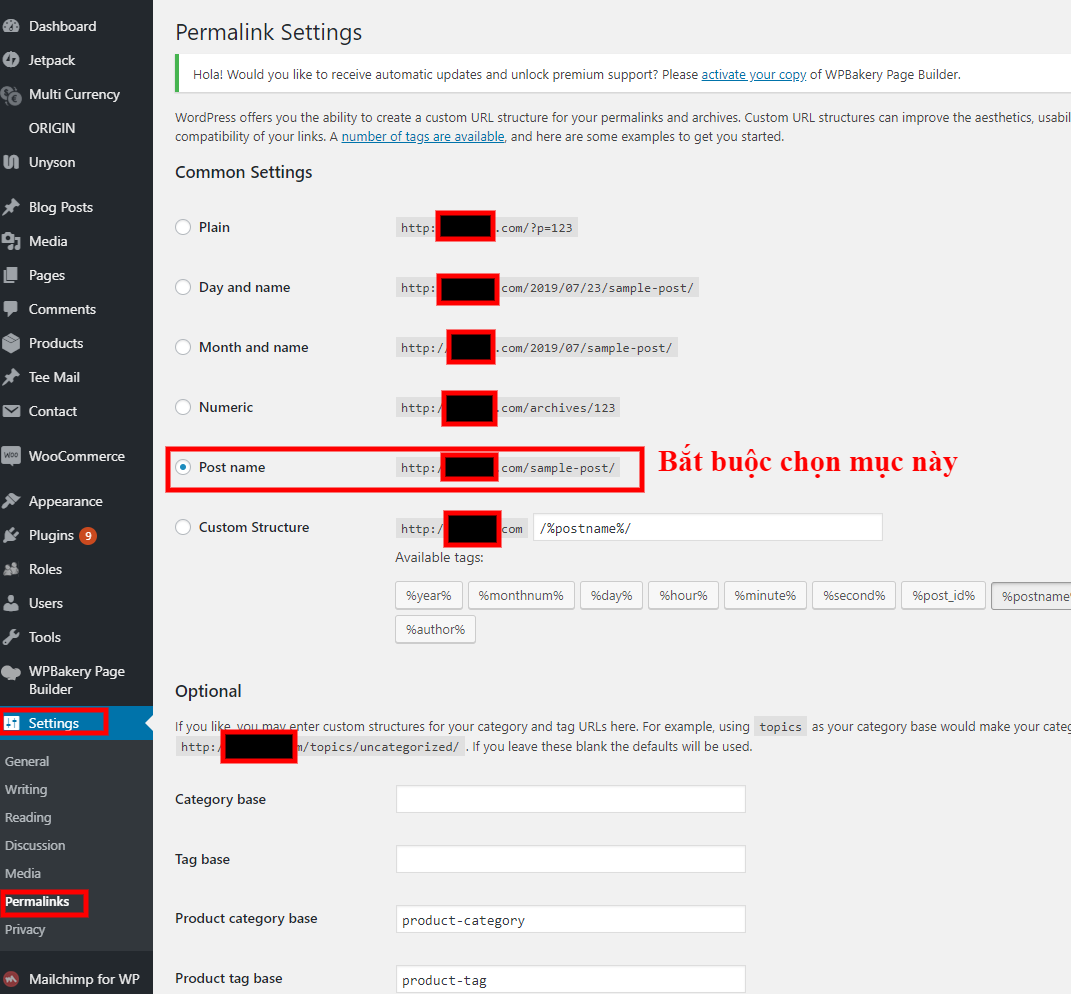Click the WPBakery Page Builder icon
Screen dimensions: 1071x994
[x=11, y=673]
